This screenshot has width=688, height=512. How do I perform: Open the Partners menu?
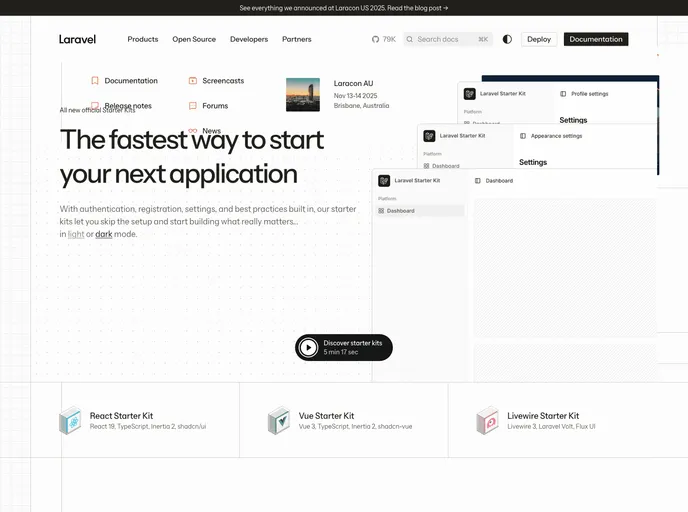(x=297, y=39)
